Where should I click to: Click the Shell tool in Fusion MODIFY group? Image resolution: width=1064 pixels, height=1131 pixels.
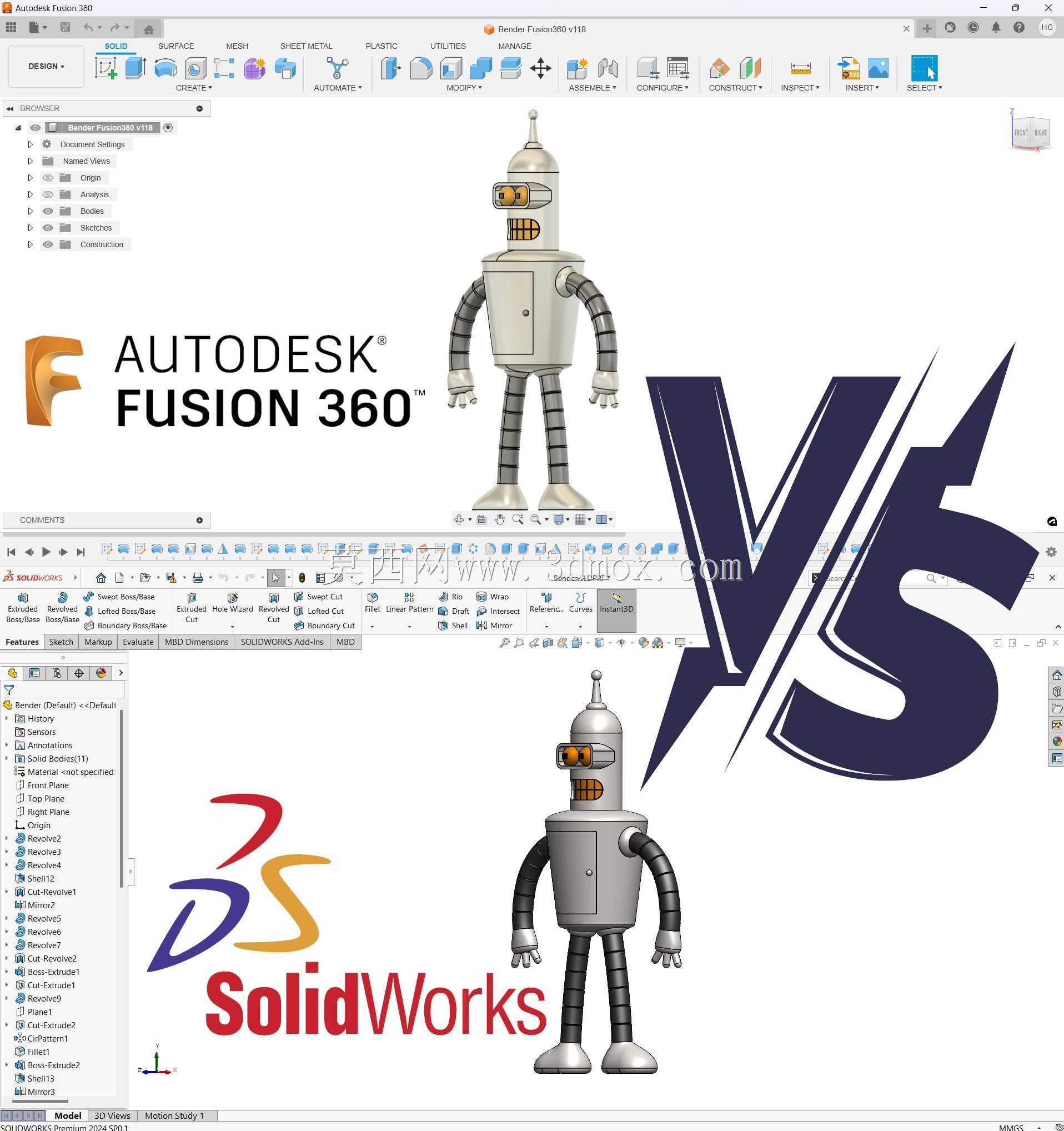451,68
